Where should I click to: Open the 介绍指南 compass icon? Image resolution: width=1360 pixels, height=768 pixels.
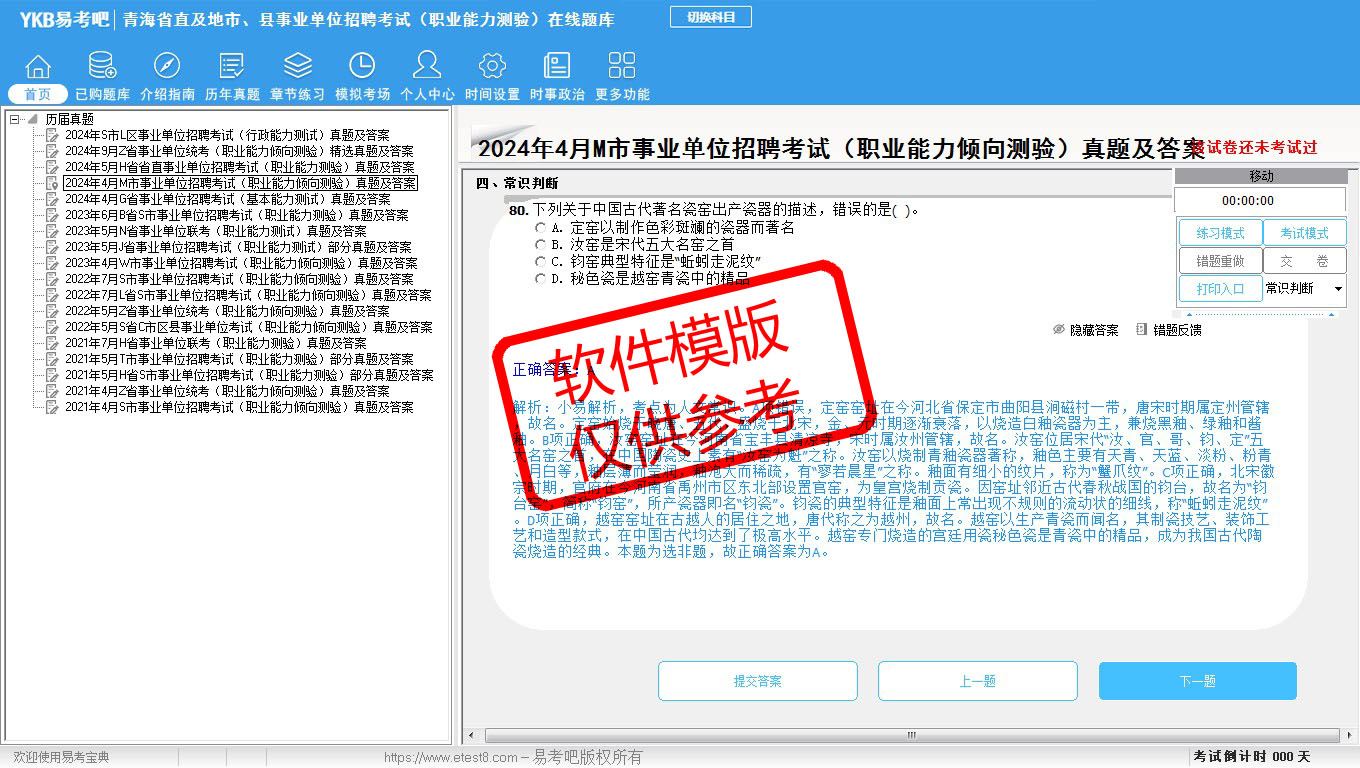(167, 68)
